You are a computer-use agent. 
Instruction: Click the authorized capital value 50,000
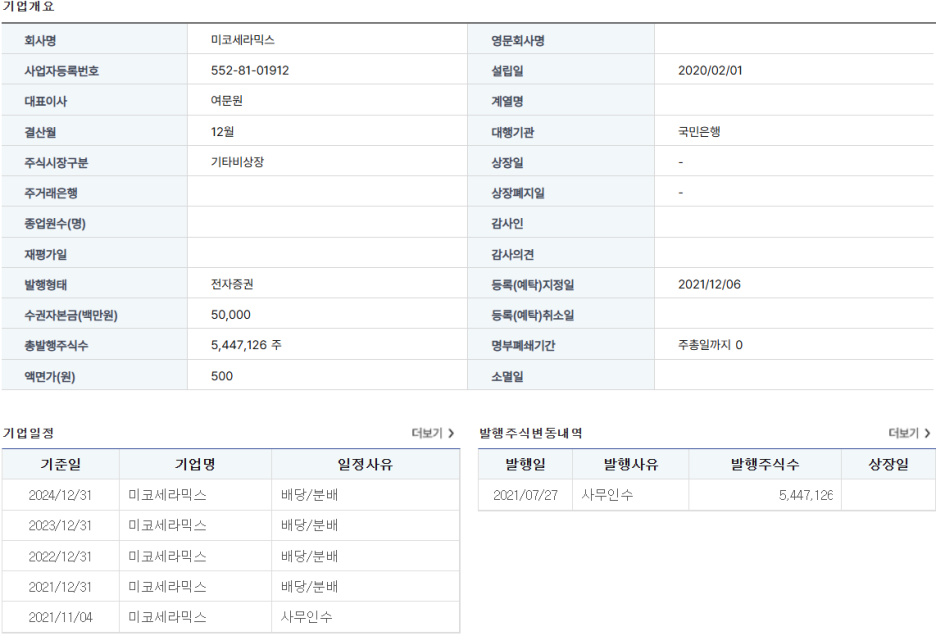(230, 315)
